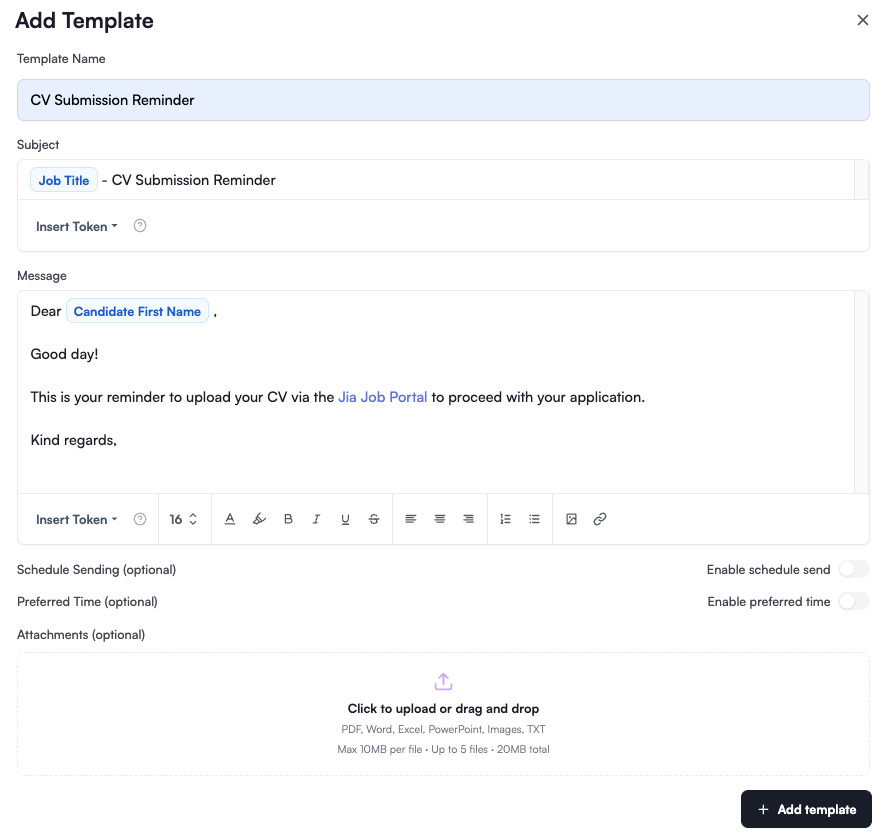Click the Add template button
Viewport: 886px width, 840px height.
[806, 809]
